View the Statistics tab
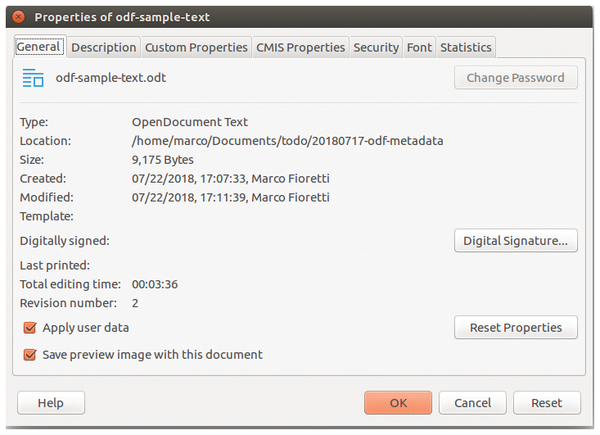This screenshot has height=435, width=600. [x=465, y=47]
